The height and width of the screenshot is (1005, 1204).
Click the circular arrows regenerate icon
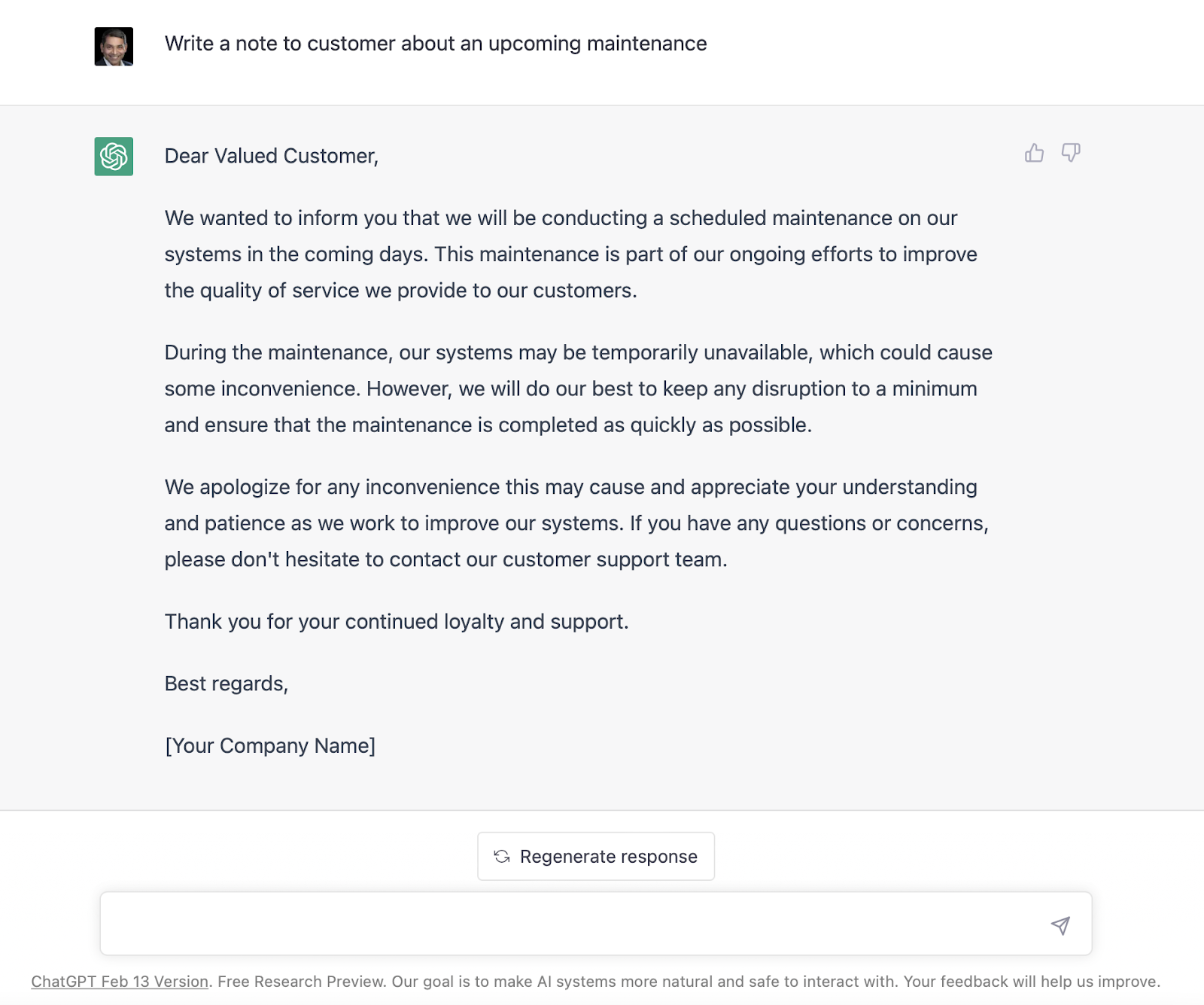click(502, 857)
